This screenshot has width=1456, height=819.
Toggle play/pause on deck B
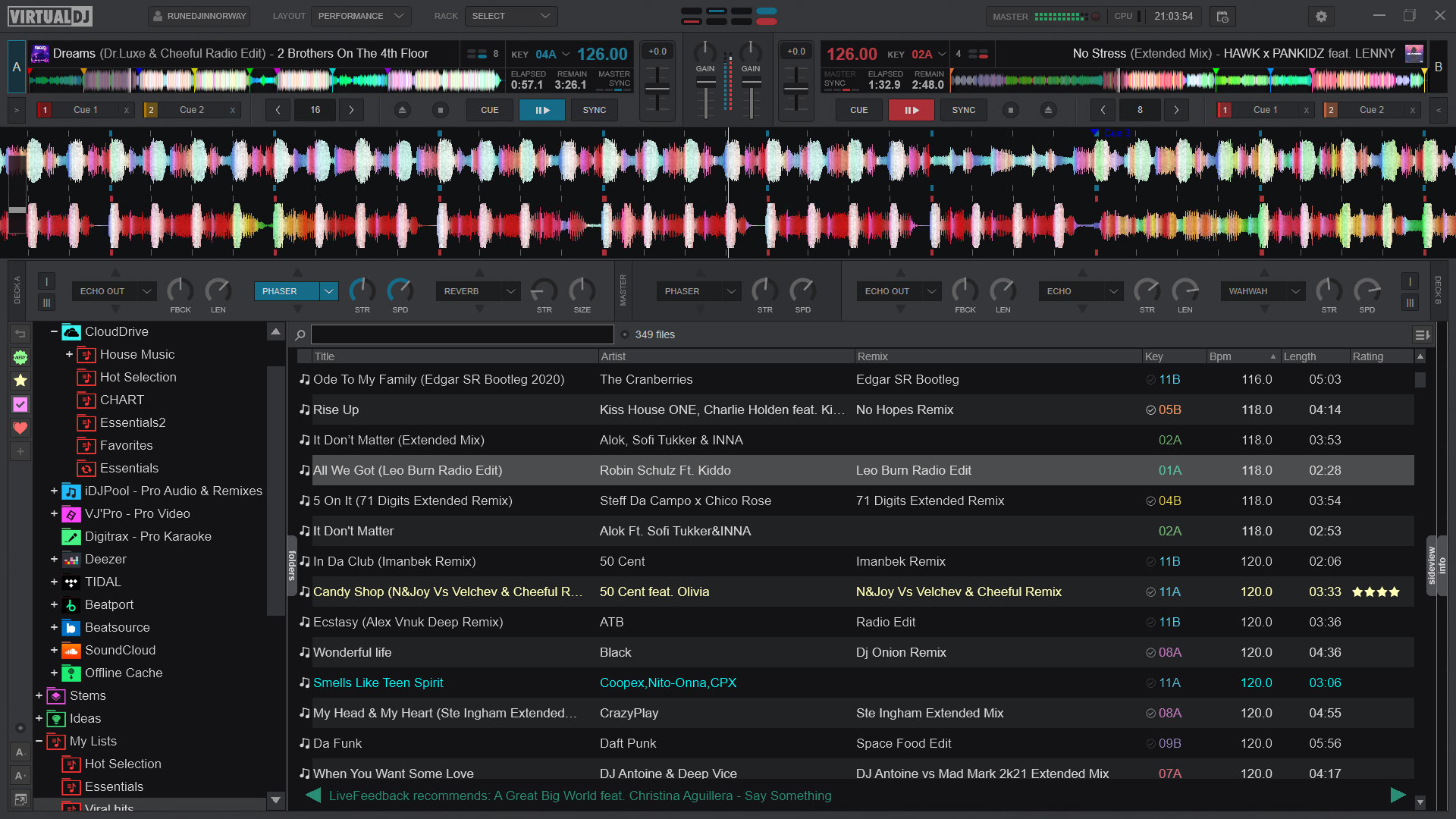[911, 110]
